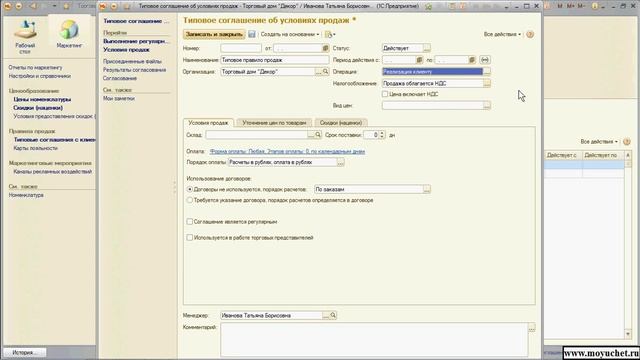Screen dimensions: 640x360
Task: Open the 'Форма оплаты' payment link
Action: (287, 151)
